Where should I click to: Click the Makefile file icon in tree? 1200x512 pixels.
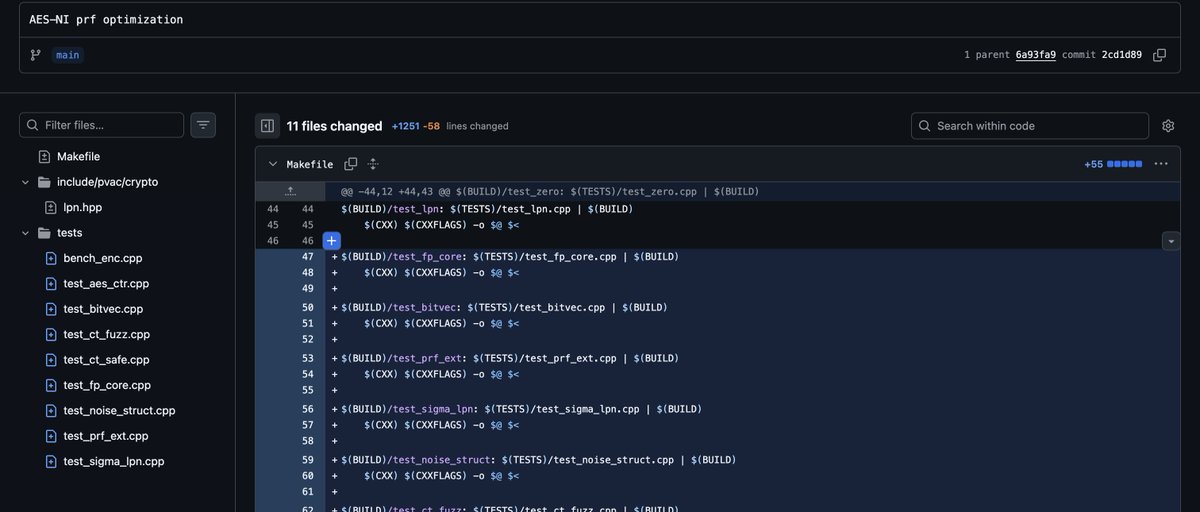click(x=44, y=157)
